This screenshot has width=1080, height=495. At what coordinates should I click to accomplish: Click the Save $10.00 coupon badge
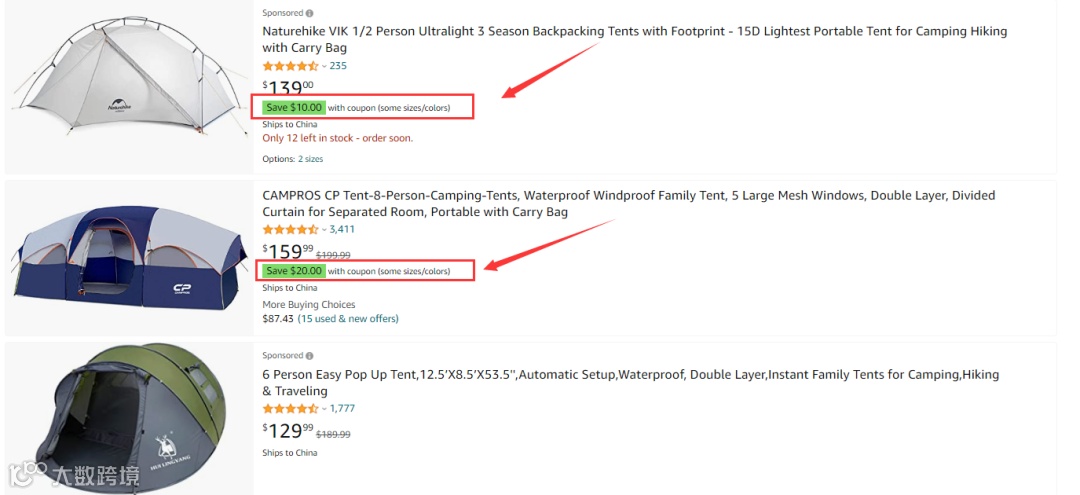(x=293, y=107)
